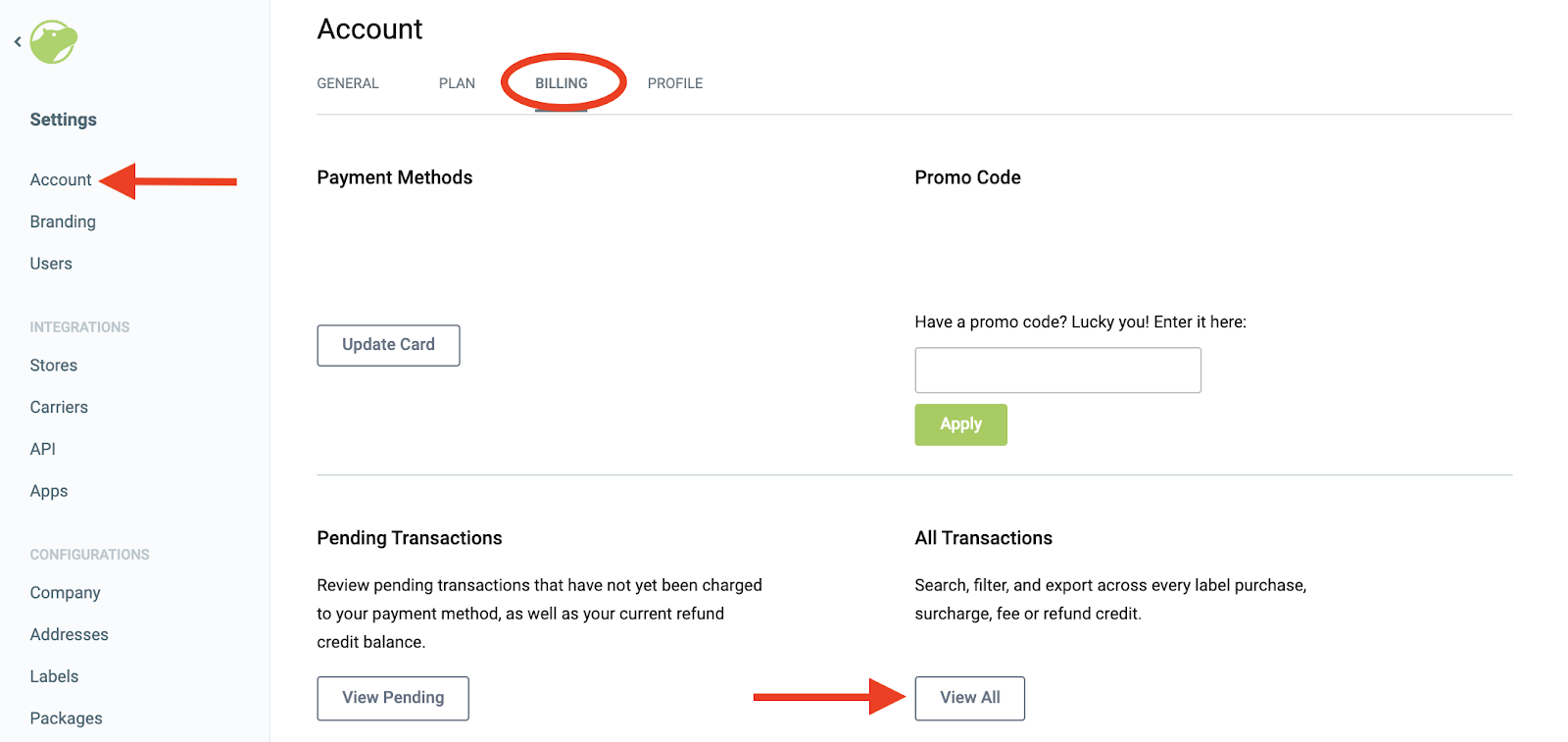The image size is (1568, 742).
Task: Open the Apps integrations page
Action: coord(48,490)
